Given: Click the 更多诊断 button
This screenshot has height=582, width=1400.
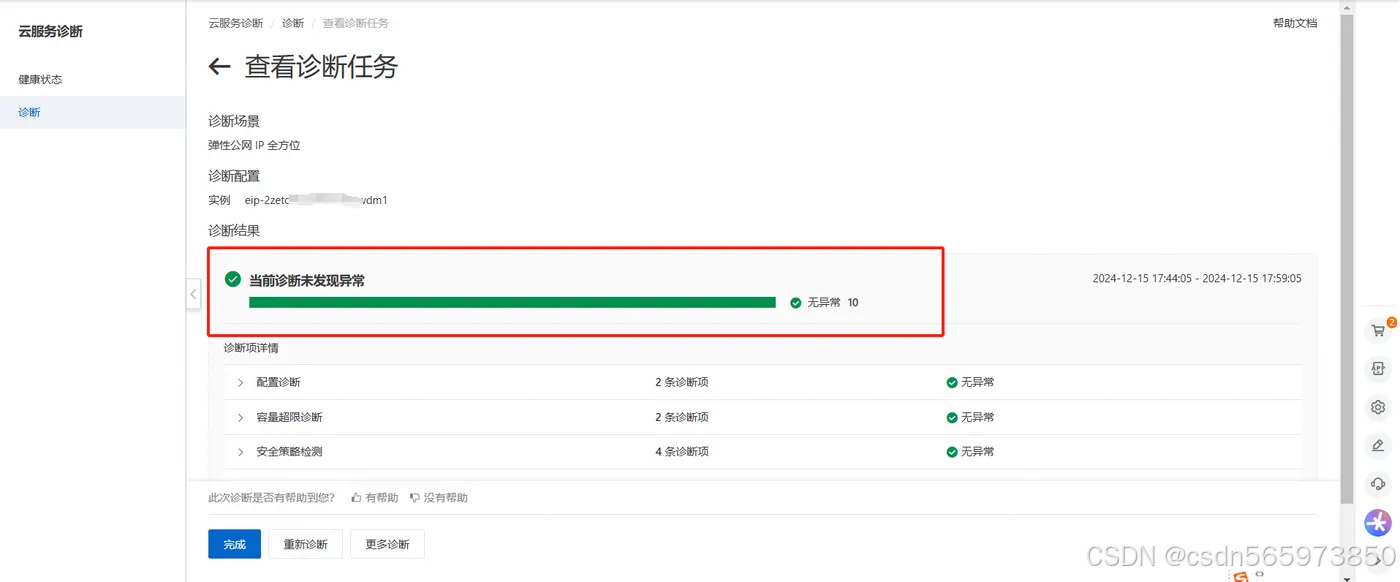Looking at the screenshot, I should click(388, 544).
